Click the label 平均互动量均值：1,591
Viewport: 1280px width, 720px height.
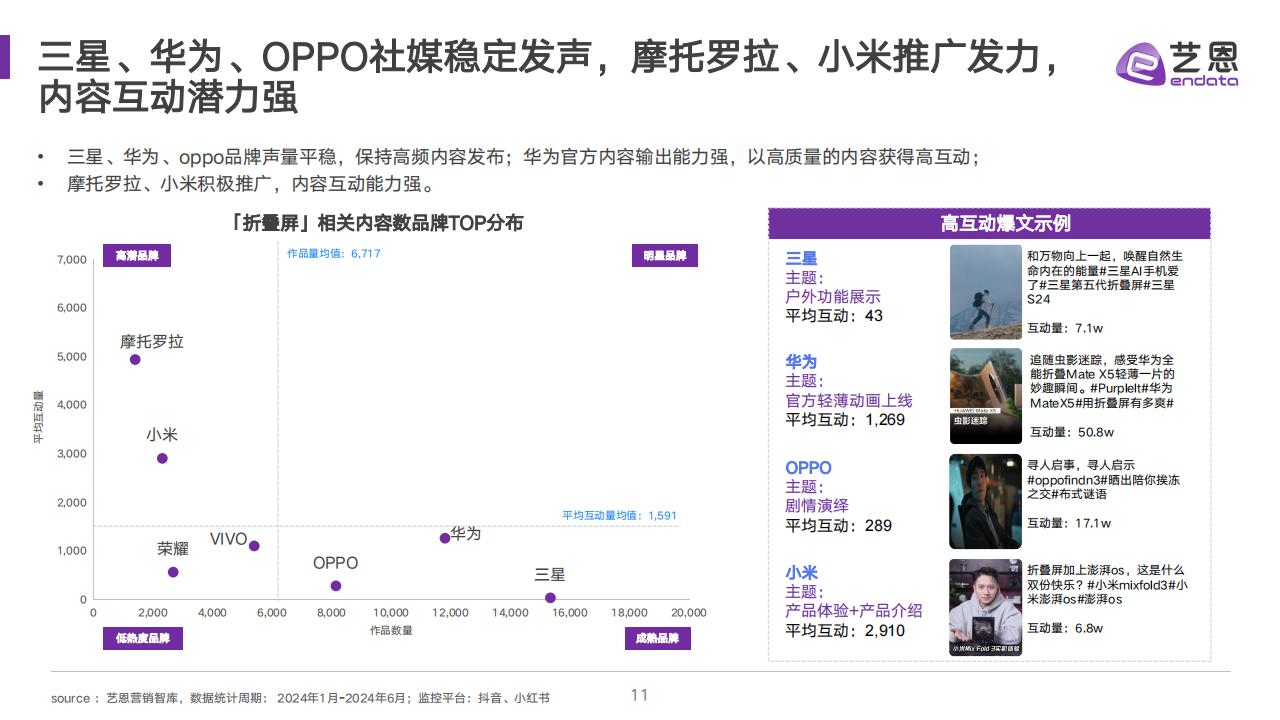tap(620, 515)
